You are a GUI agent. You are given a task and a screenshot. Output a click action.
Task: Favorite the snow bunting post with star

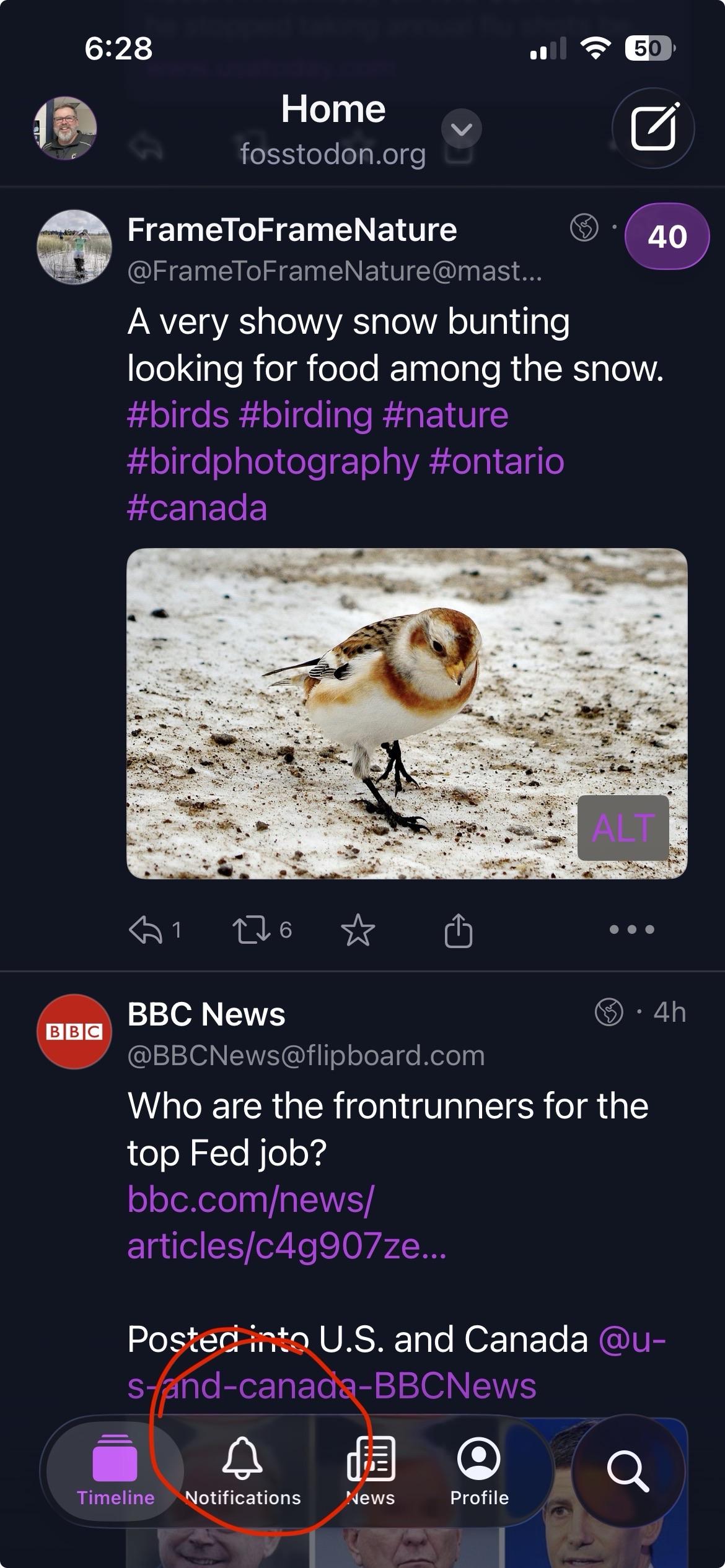click(358, 930)
